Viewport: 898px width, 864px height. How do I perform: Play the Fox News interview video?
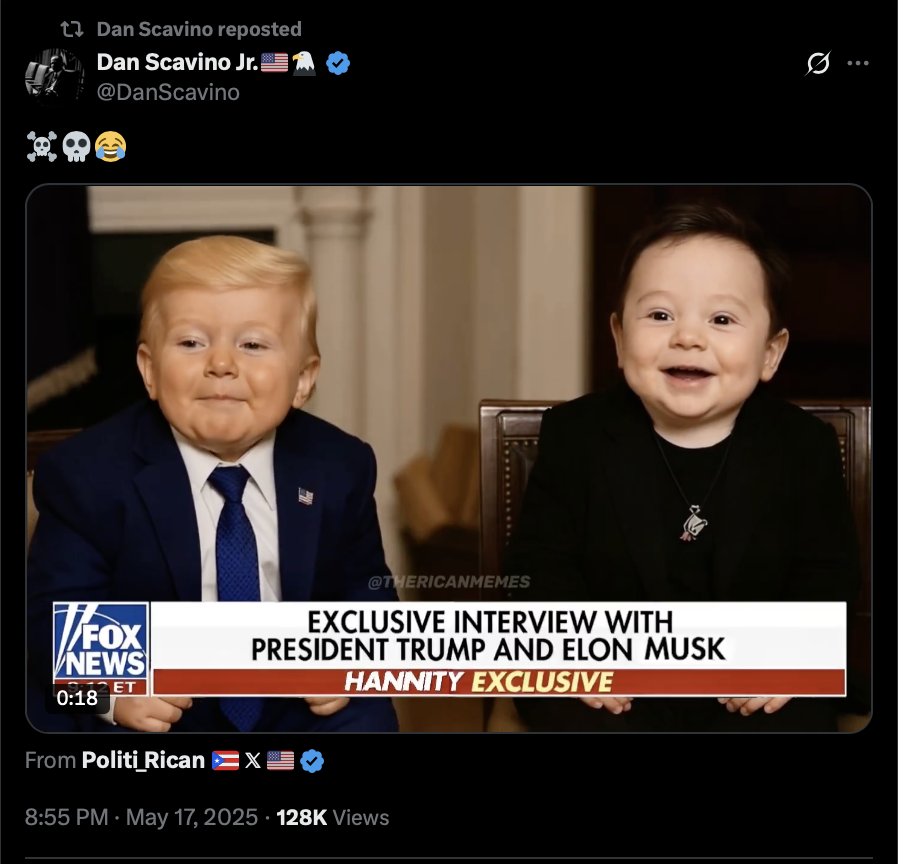click(x=449, y=458)
